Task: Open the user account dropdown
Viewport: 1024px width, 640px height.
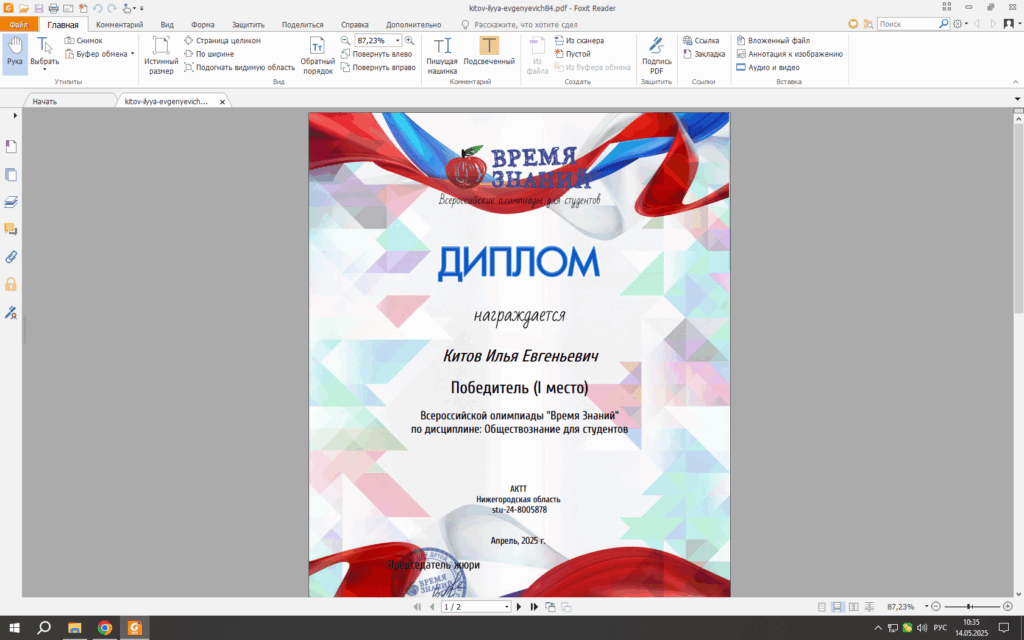Action: point(1012,24)
